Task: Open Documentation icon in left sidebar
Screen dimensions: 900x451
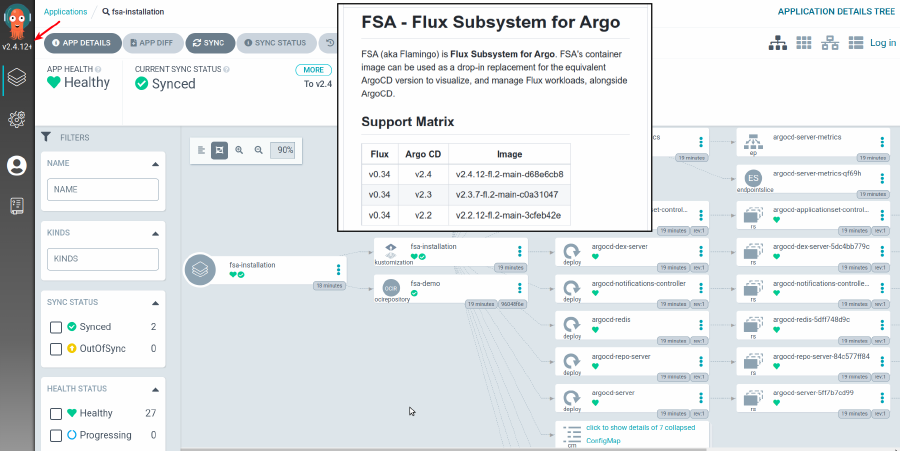Action: pyautogui.click(x=16, y=206)
